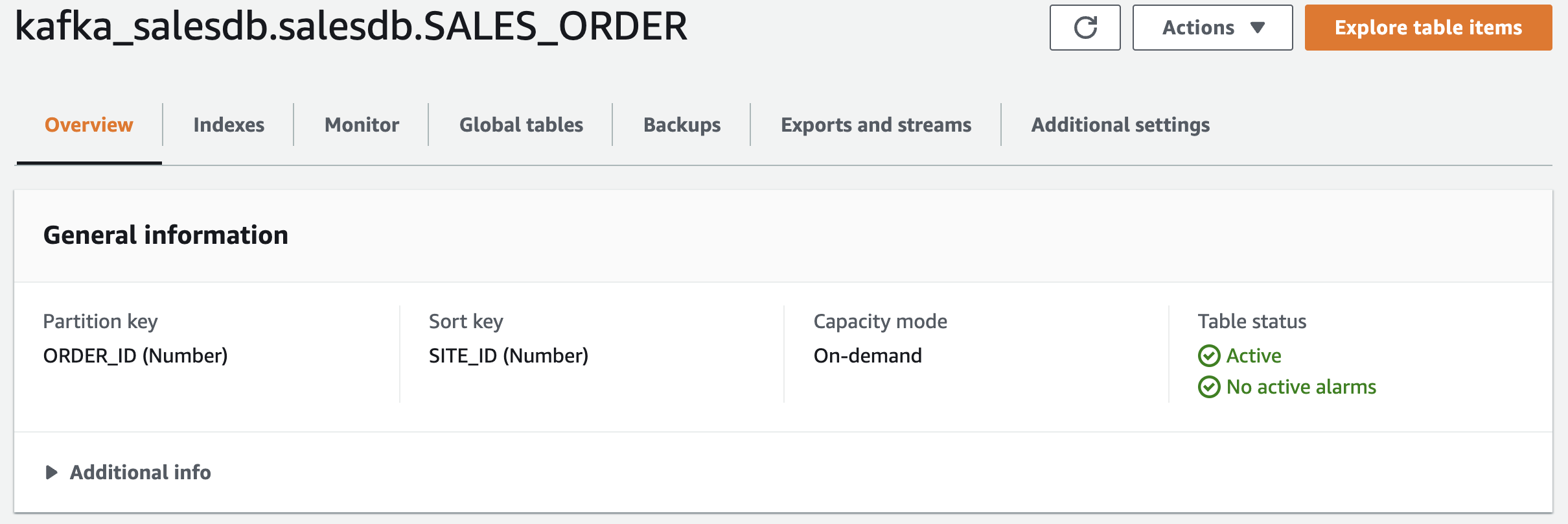Open the Monitor tab
1568x524 pixels.
click(362, 125)
